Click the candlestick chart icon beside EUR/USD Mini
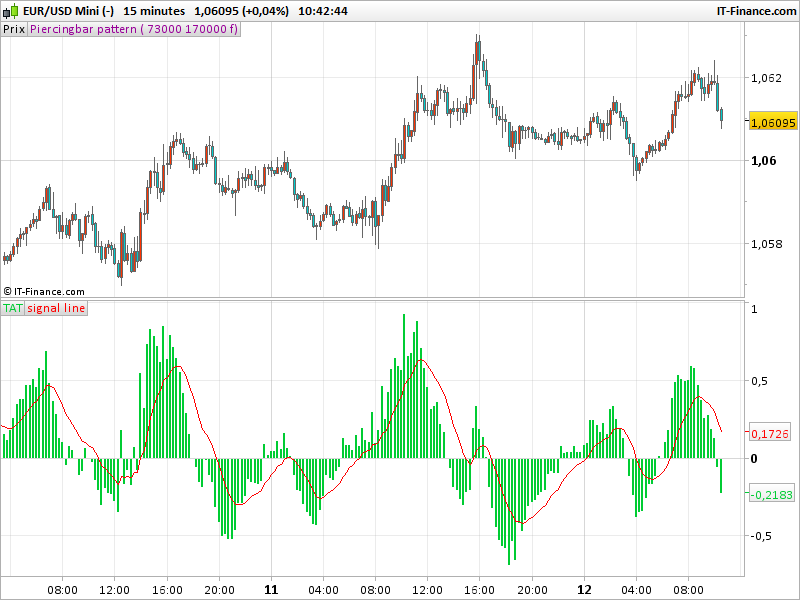The width and height of the screenshot is (800, 600). click(x=11, y=11)
